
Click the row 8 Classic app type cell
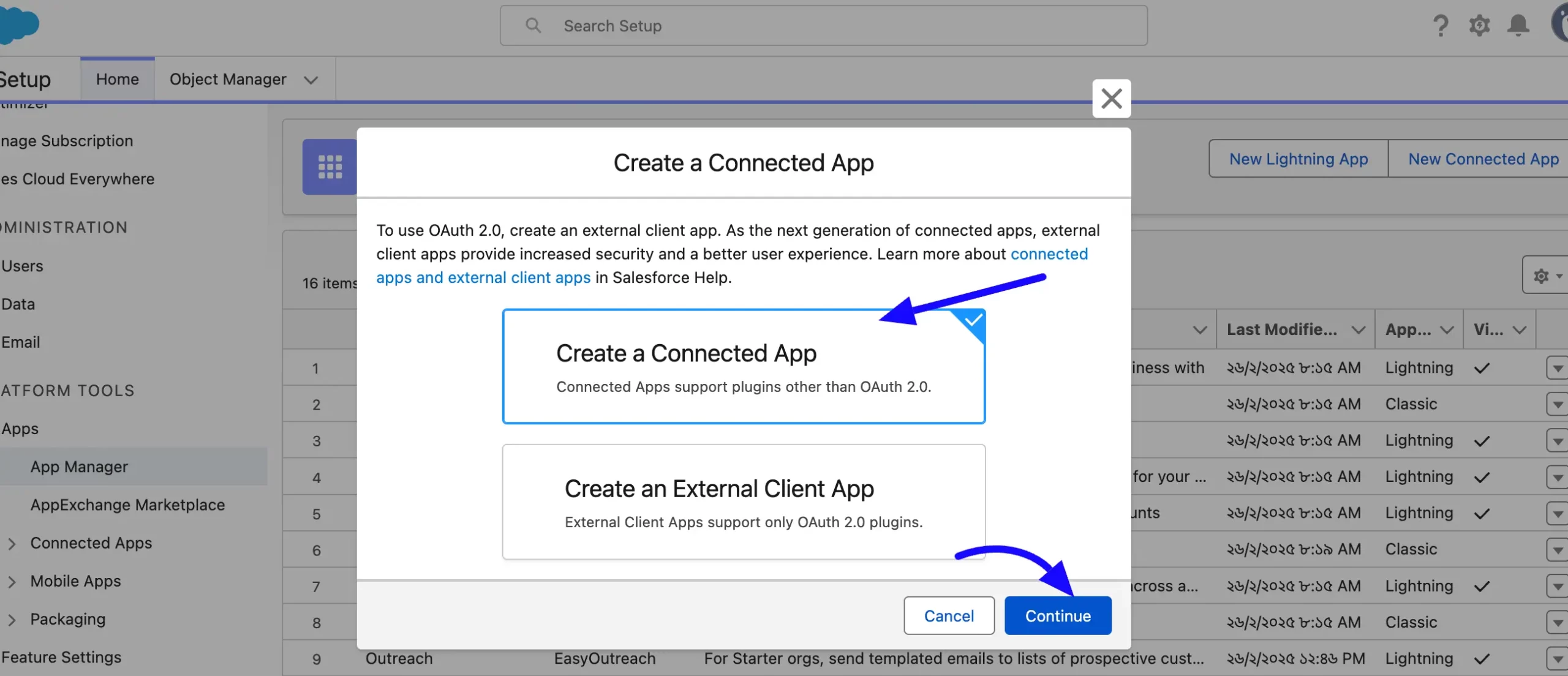pos(1411,622)
